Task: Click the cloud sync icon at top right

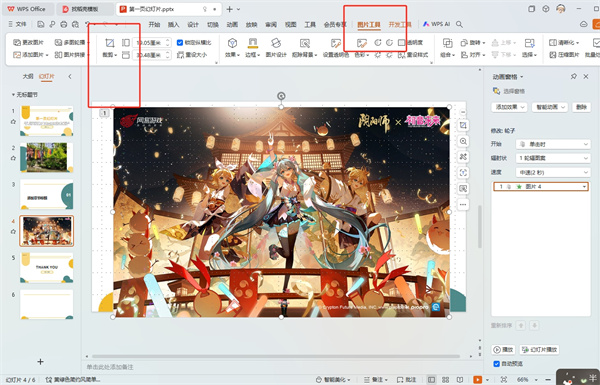Action: pyautogui.click(x=584, y=24)
